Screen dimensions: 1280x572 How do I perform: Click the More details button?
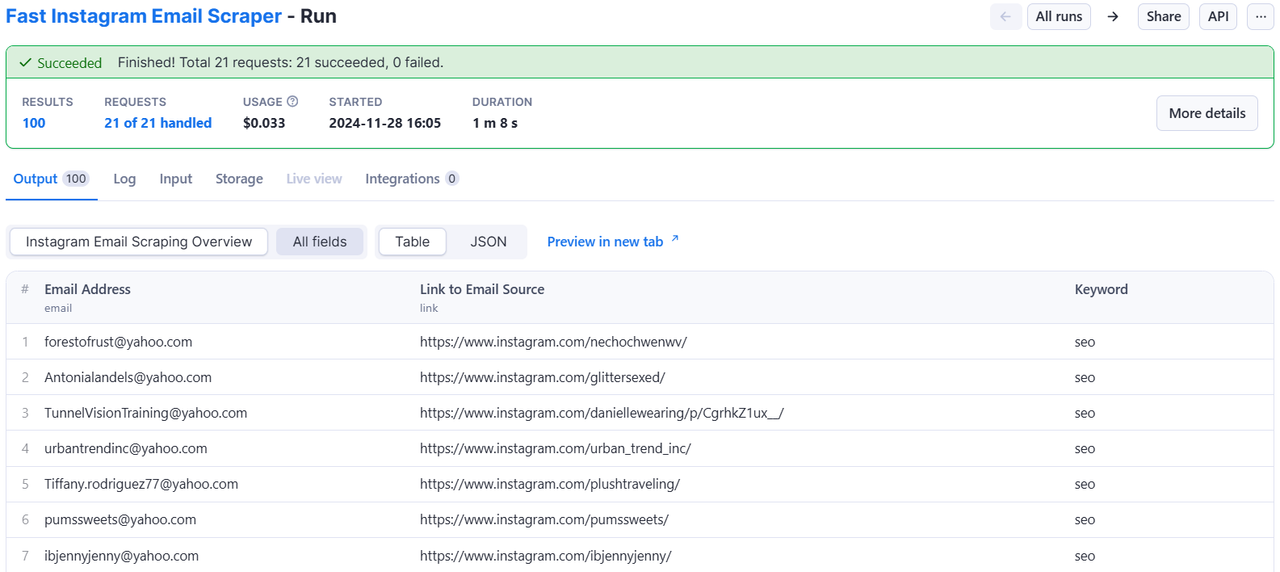1207,113
